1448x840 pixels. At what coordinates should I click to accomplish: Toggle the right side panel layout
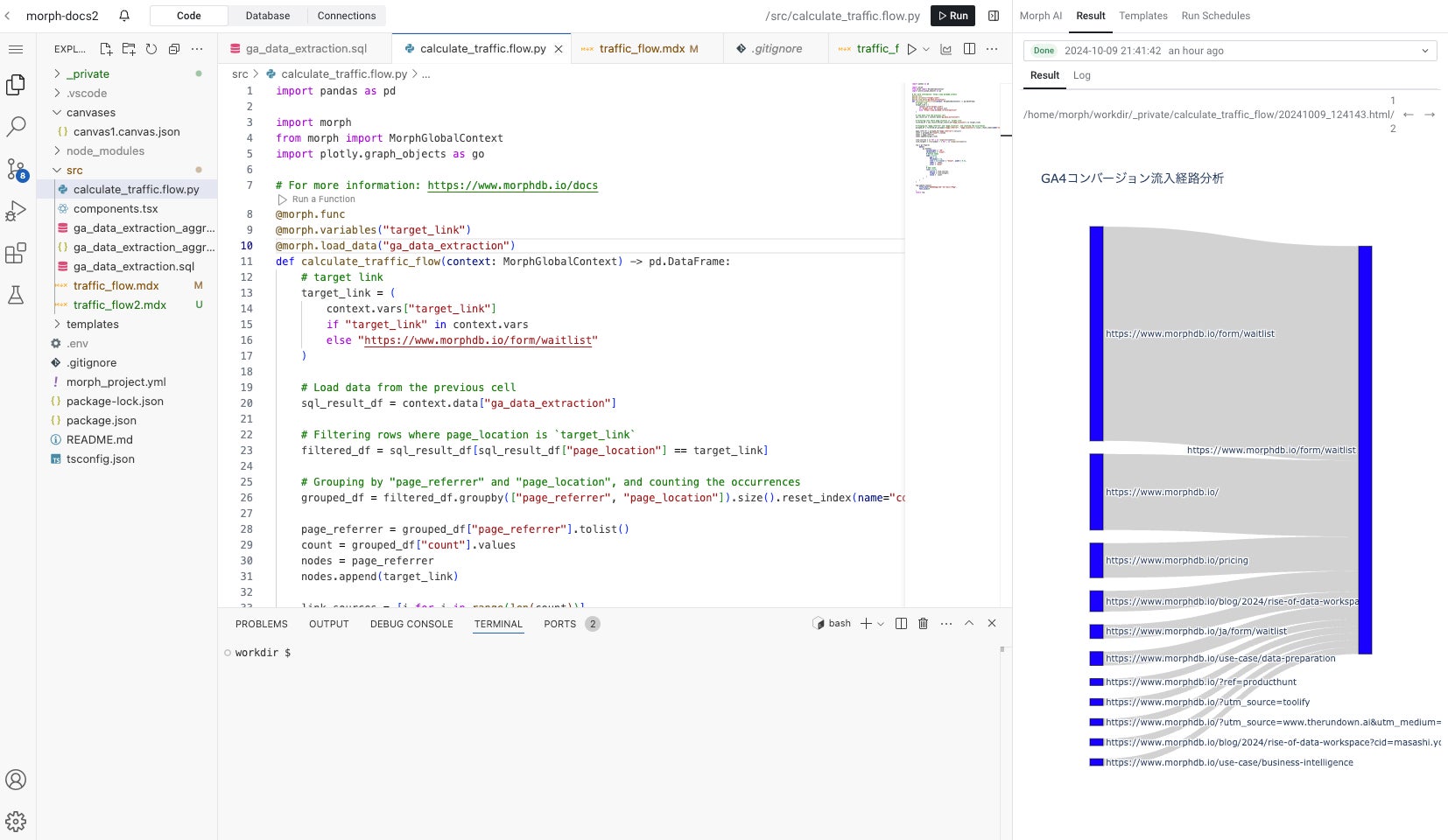pos(994,16)
